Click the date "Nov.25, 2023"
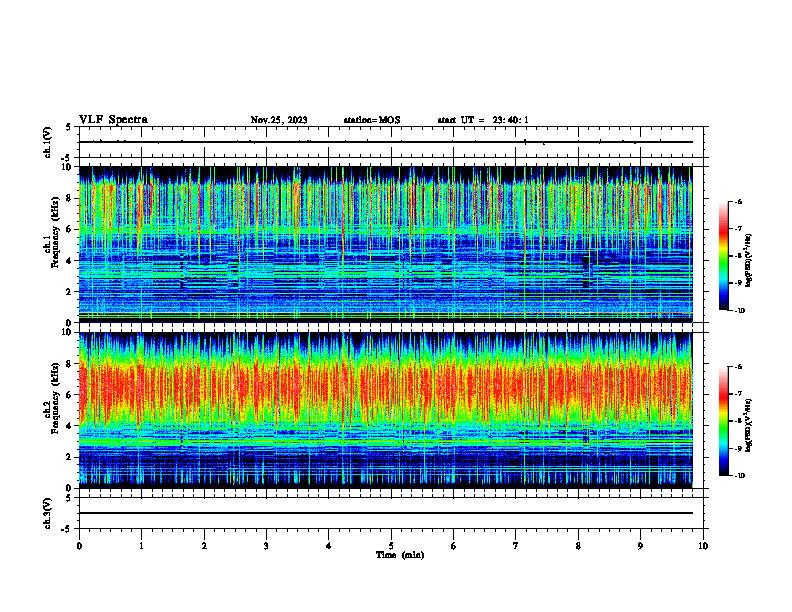The image size is (792, 612). pos(279,120)
